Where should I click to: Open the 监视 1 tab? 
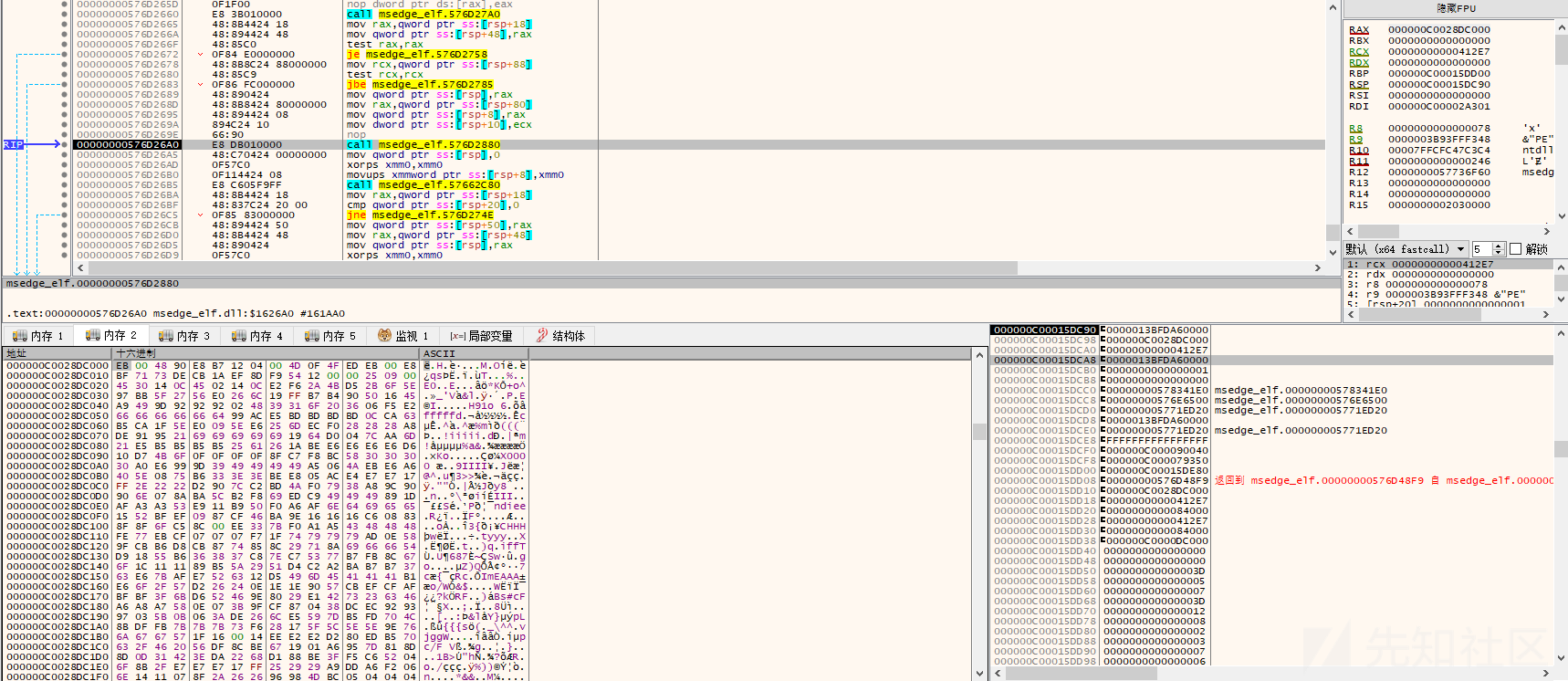pyautogui.click(x=403, y=336)
